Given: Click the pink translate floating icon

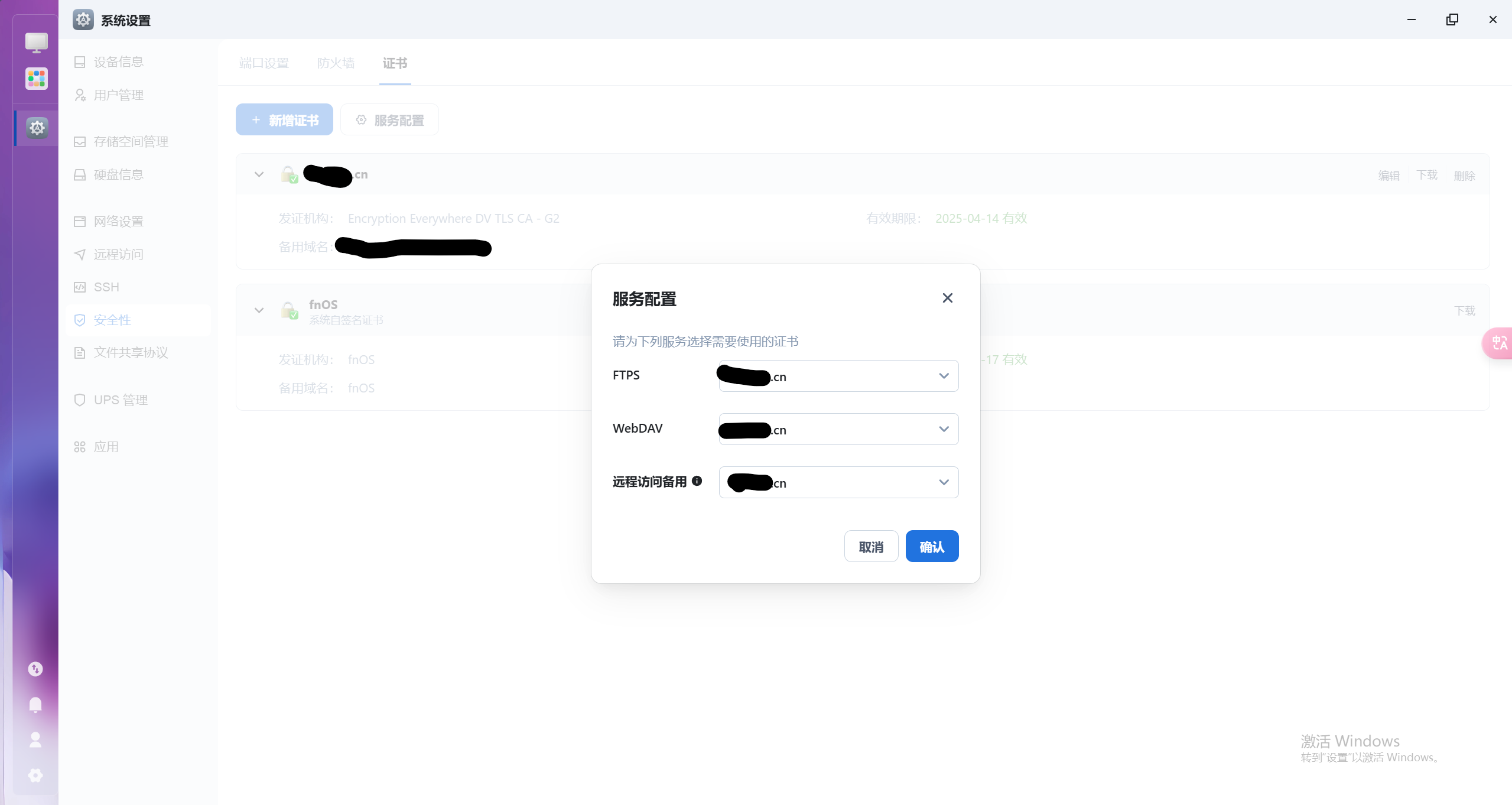Looking at the screenshot, I should [x=1499, y=343].
